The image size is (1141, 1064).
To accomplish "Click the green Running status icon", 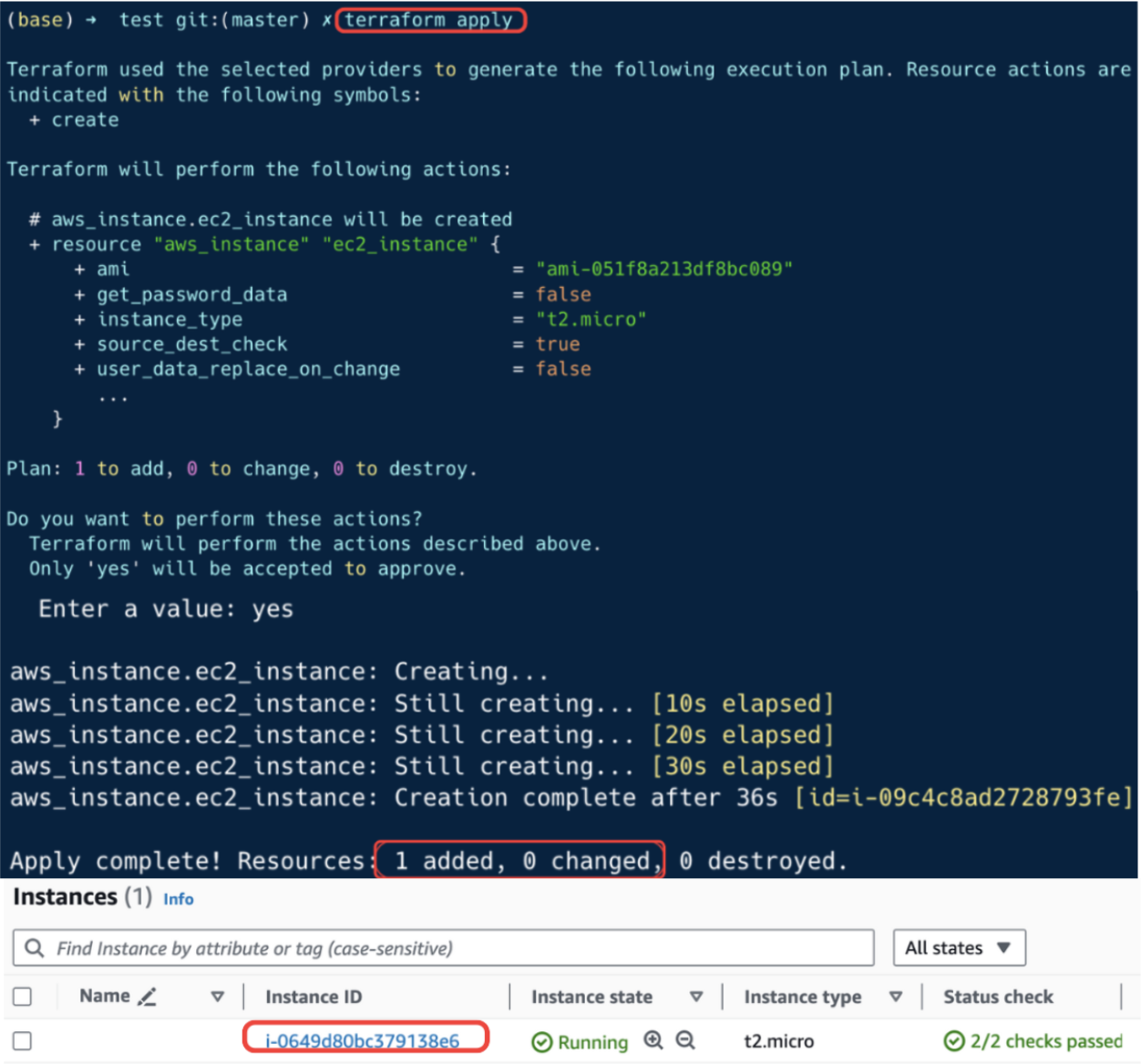I will pyautogui.click(x=542, y=1042).
